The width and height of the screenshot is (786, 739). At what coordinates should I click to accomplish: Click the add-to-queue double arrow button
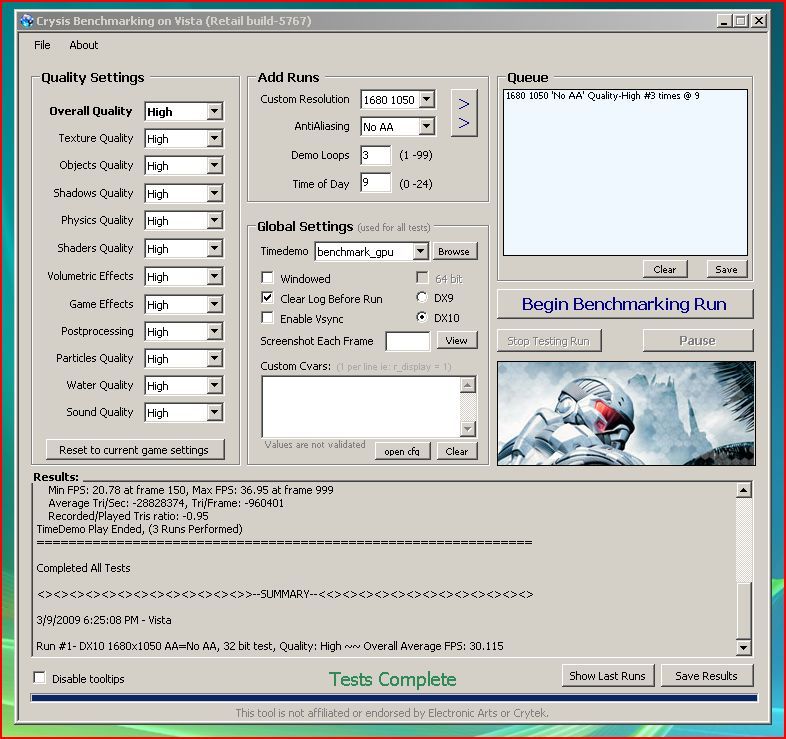[464, 113]
